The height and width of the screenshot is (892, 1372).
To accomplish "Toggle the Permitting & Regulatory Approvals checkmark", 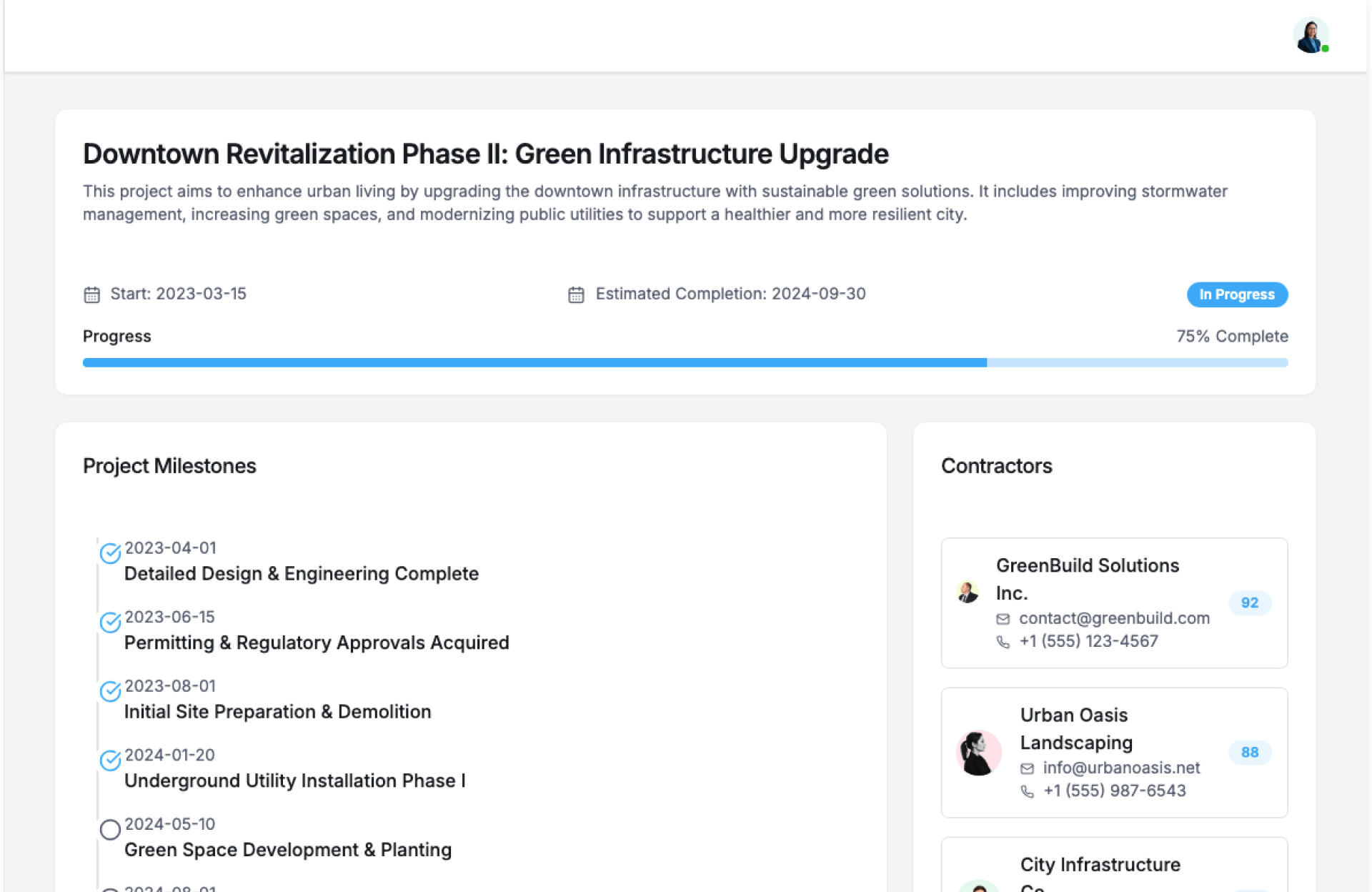I will click(110, 623).
